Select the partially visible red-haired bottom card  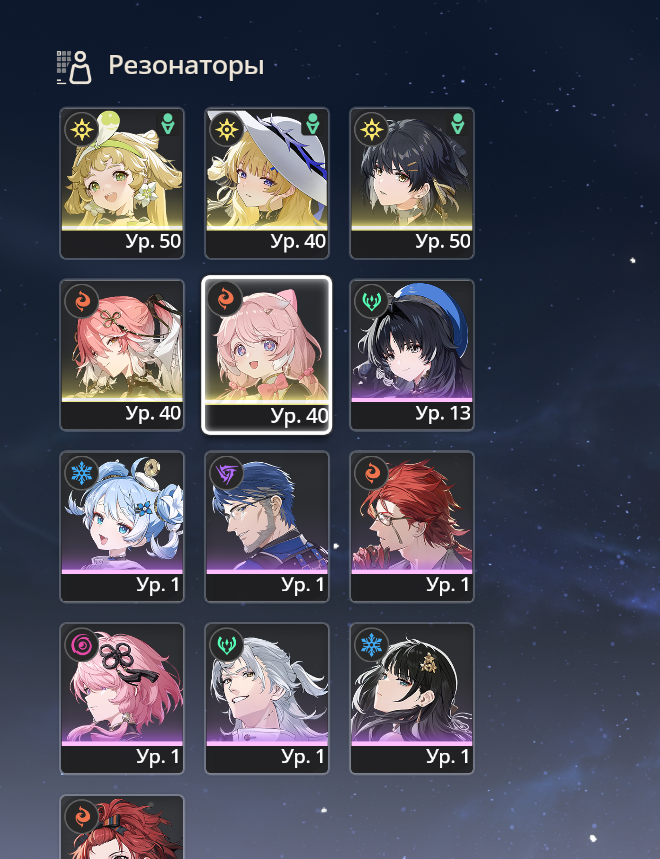(122, 827)
